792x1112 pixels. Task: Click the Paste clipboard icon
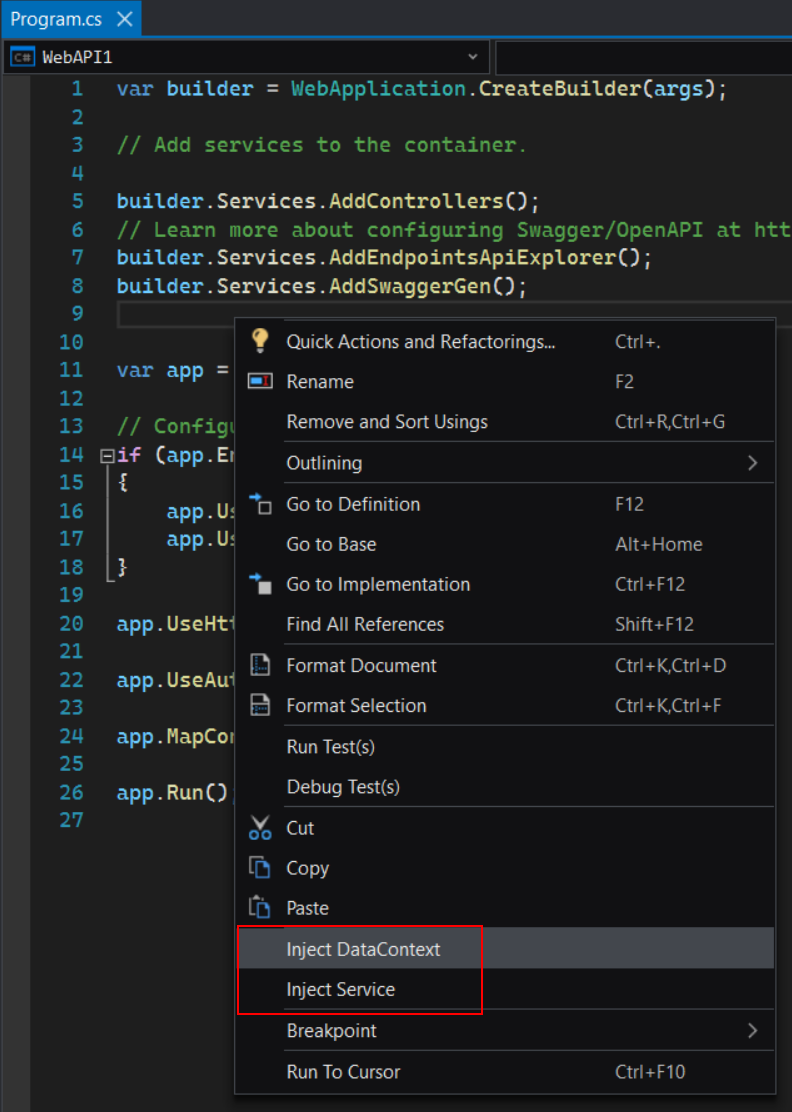(x=260, y=908)
